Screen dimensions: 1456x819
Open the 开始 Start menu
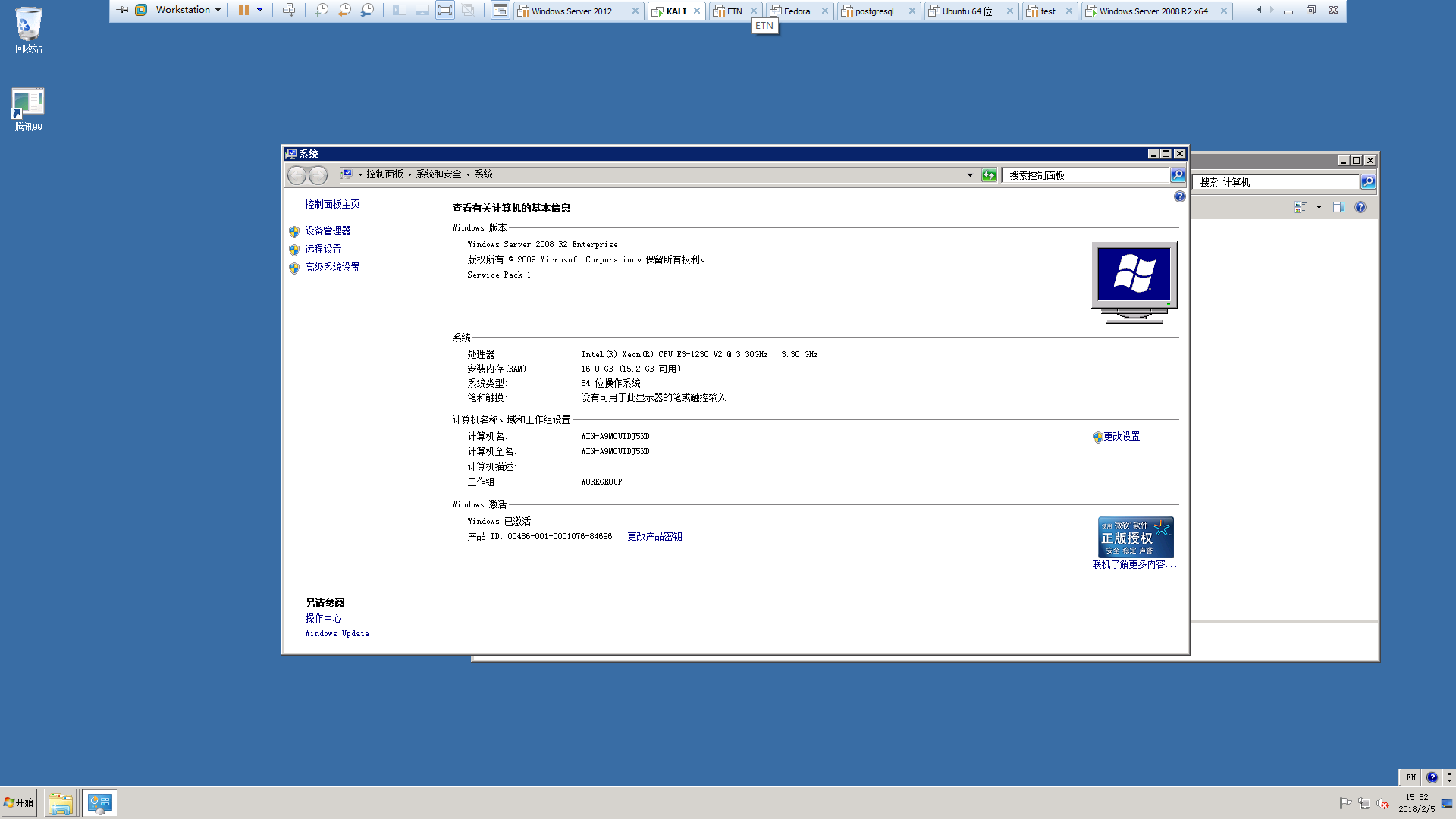19,802
